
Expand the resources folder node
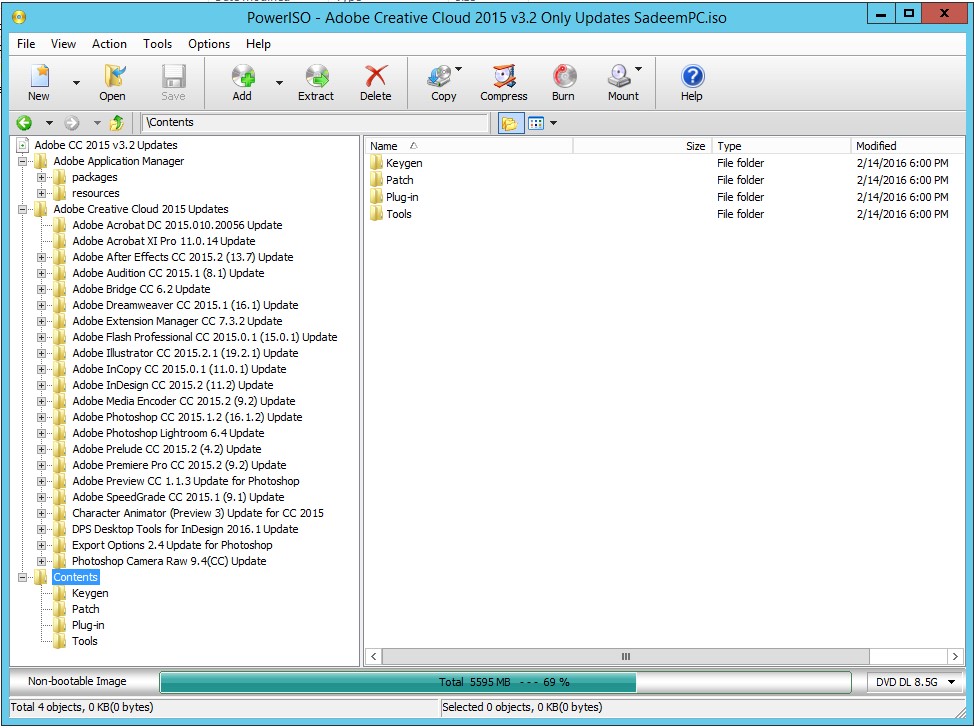(x=41, y=193)
